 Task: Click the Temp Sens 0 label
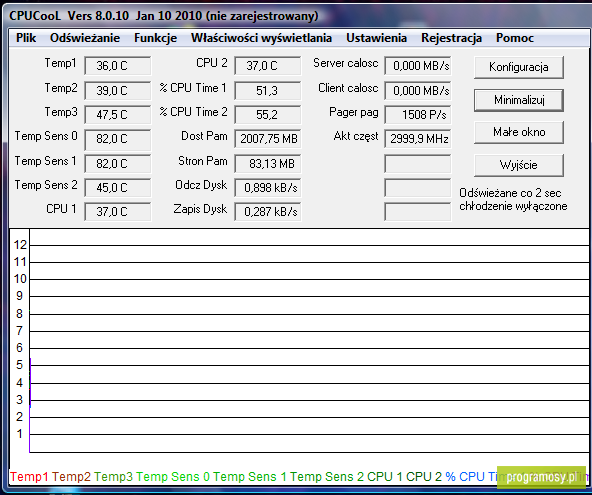(46, 136)
